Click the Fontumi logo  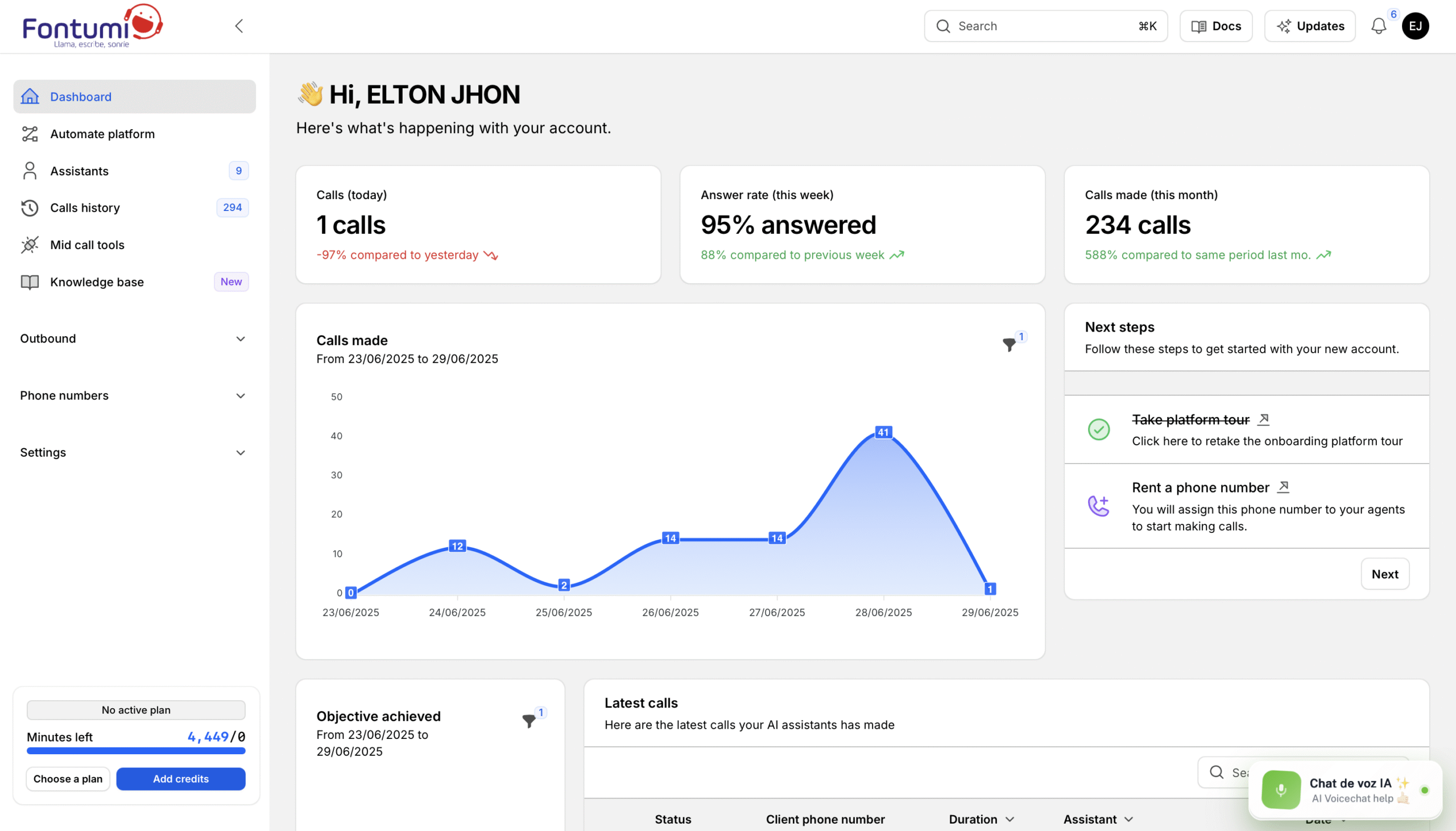(x=93, y=26)
